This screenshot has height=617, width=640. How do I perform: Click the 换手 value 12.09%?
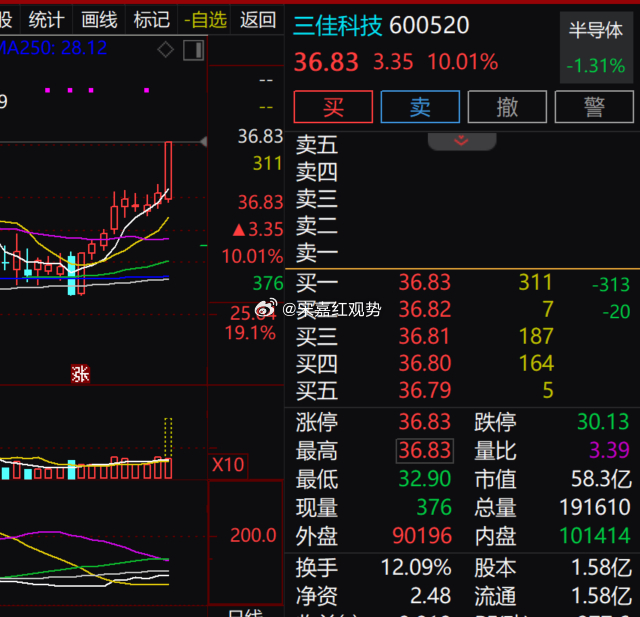coord(416,567)
